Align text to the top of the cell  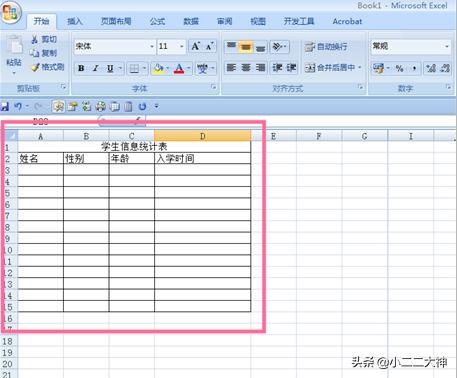point(231,46)
